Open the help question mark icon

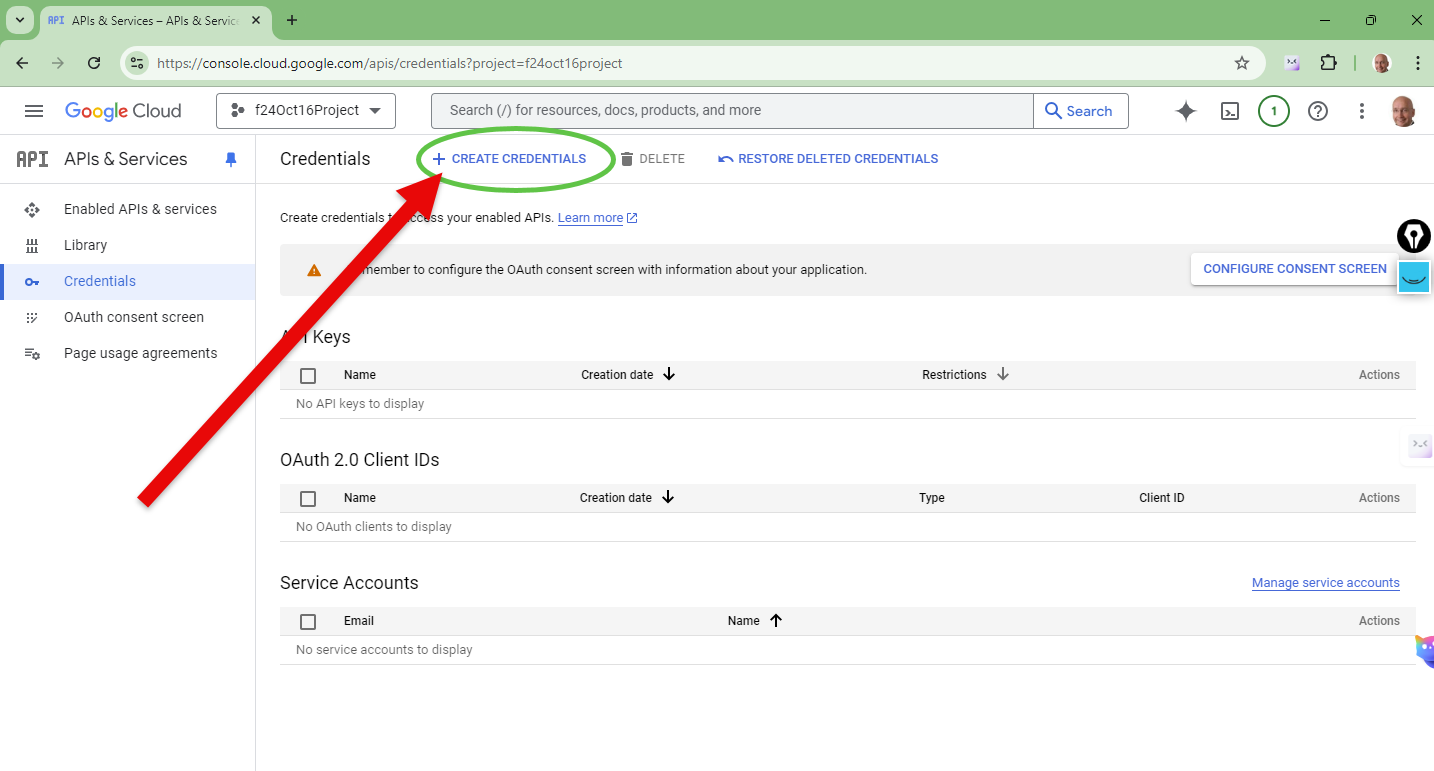tap(1318, 111)
